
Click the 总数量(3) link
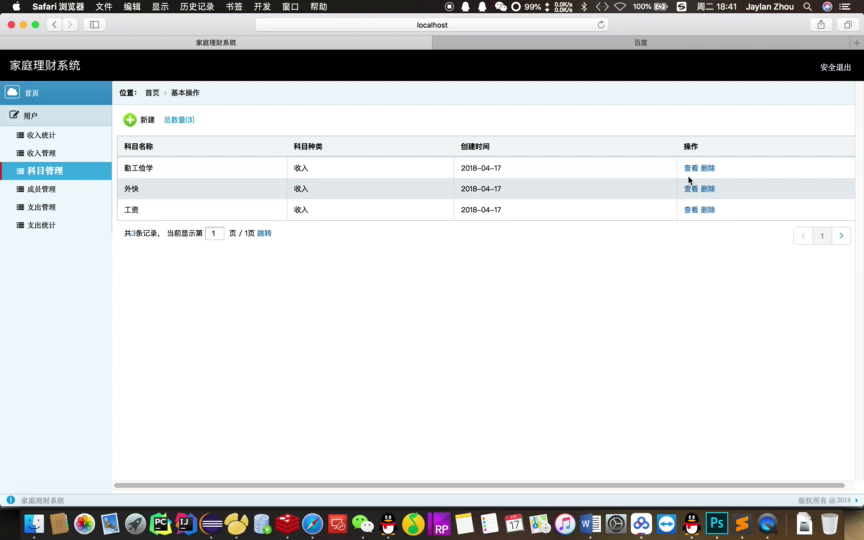point(179,120)
